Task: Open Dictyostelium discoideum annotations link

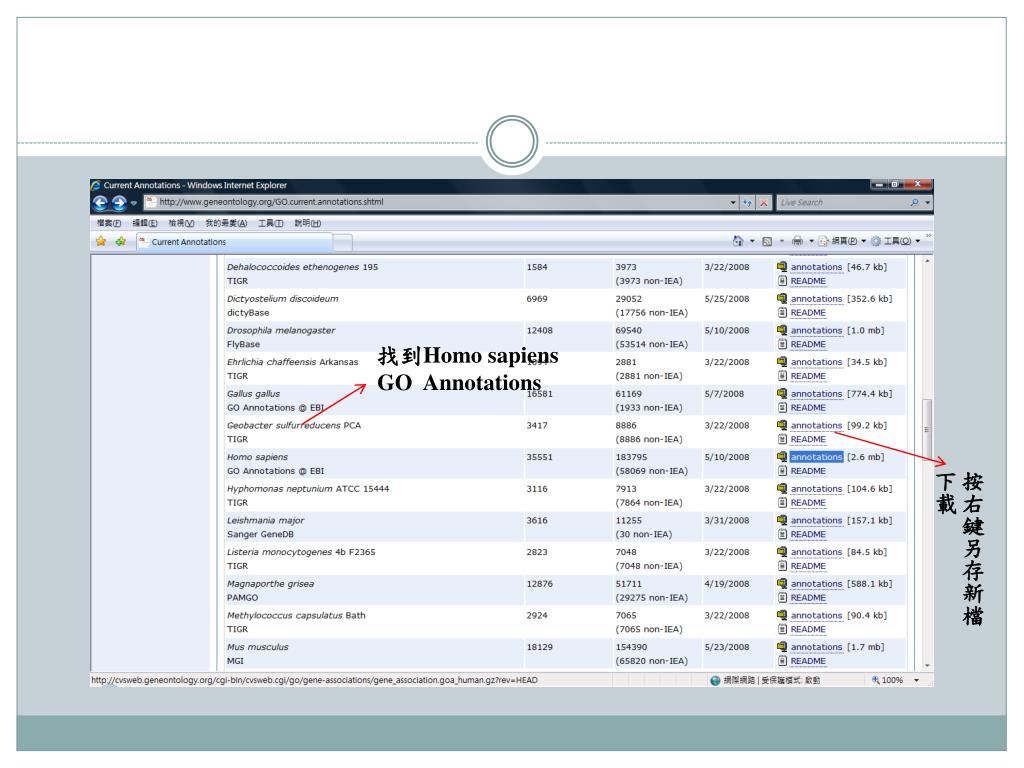Action: [x=816, y=298]
